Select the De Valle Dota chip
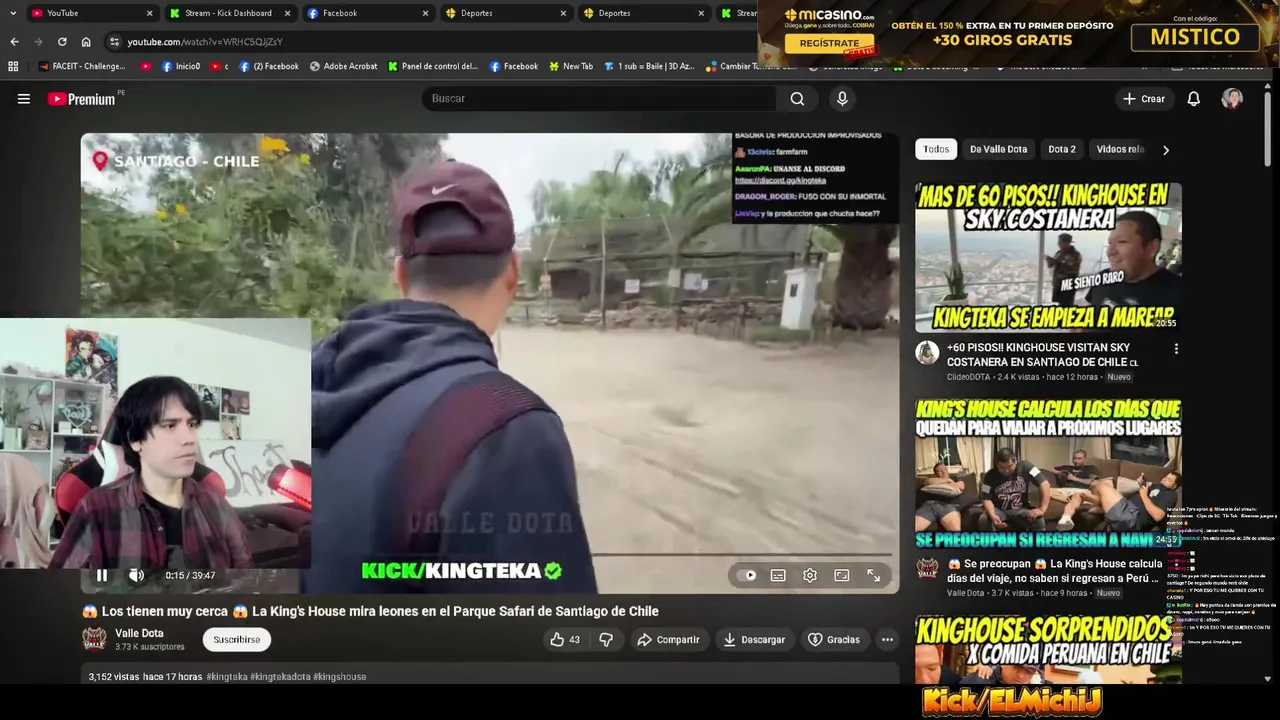Viewport: 1280px width, 720px height. [998, 149]
